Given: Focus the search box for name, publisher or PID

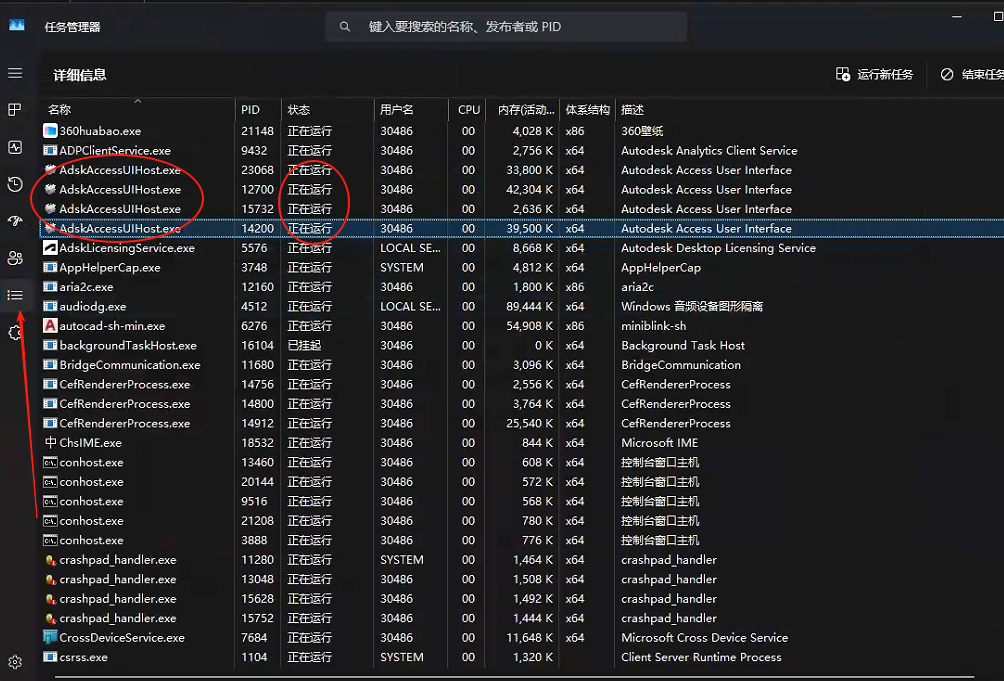Looking at the screenshot, I should click(x=506, y=27).
